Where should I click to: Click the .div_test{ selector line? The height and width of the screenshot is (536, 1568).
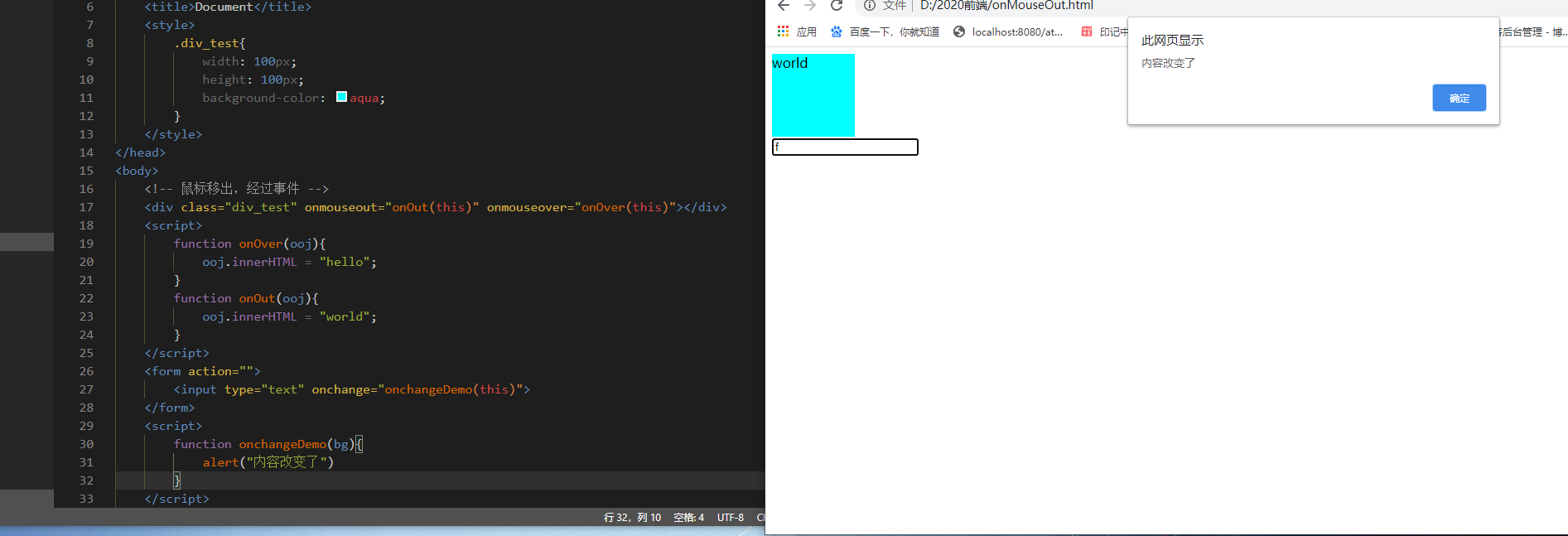[210, 43]
